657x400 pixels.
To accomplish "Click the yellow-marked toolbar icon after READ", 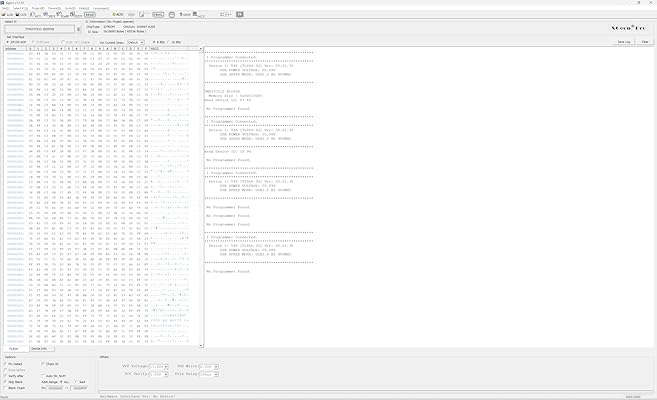I will click(x=118, y=15).
